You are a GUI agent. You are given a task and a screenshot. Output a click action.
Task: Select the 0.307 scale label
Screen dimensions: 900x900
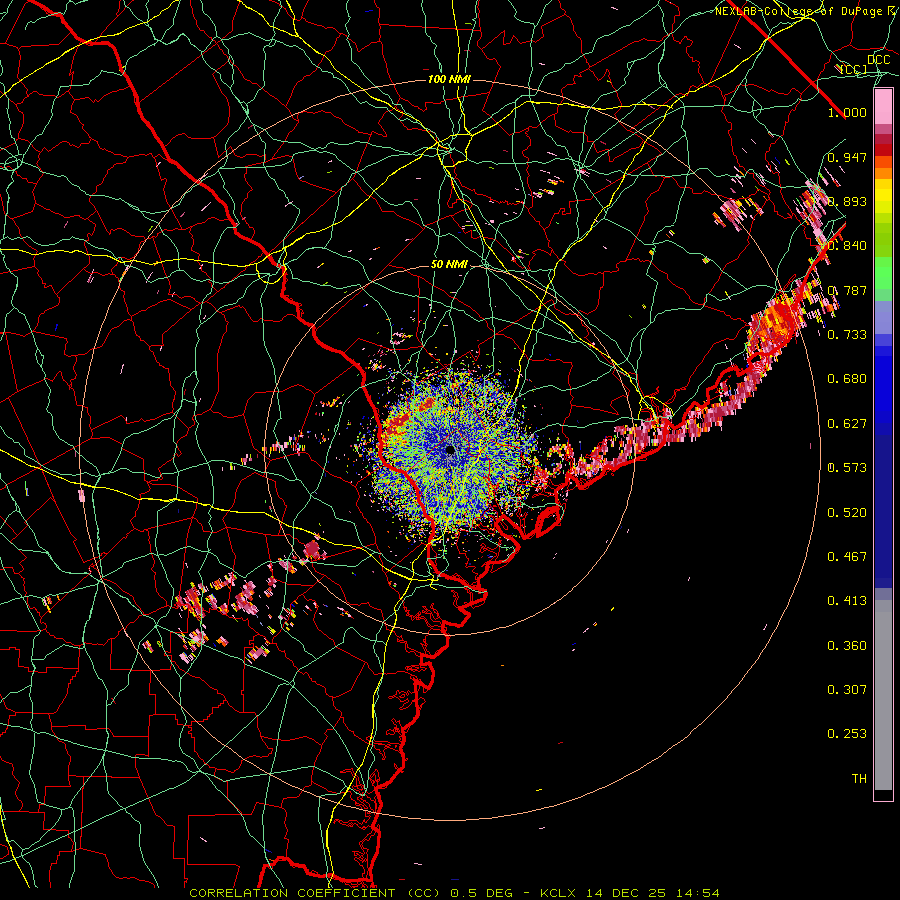[x=847, y=690]
